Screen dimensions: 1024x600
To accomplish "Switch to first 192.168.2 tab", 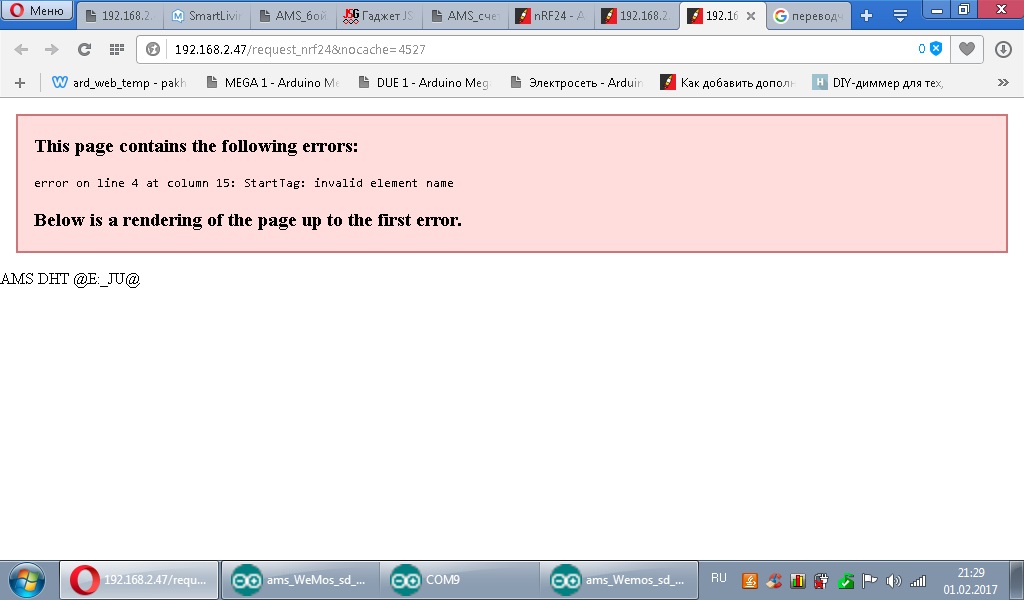I will click(x=119, y=16).
